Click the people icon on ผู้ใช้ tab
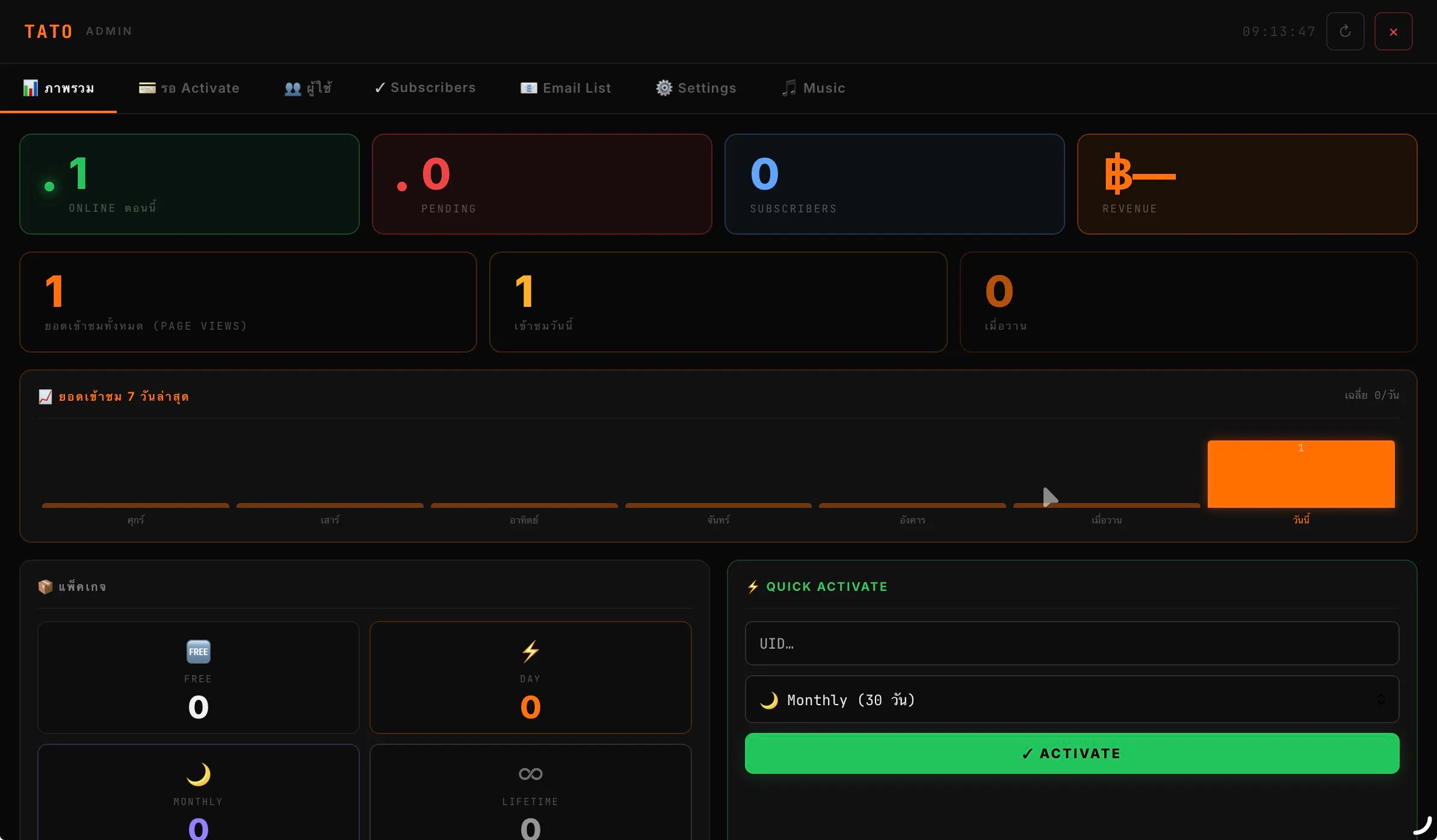Image resolution: width=1437 pixels, height=840 pixels. coord(292,88)
